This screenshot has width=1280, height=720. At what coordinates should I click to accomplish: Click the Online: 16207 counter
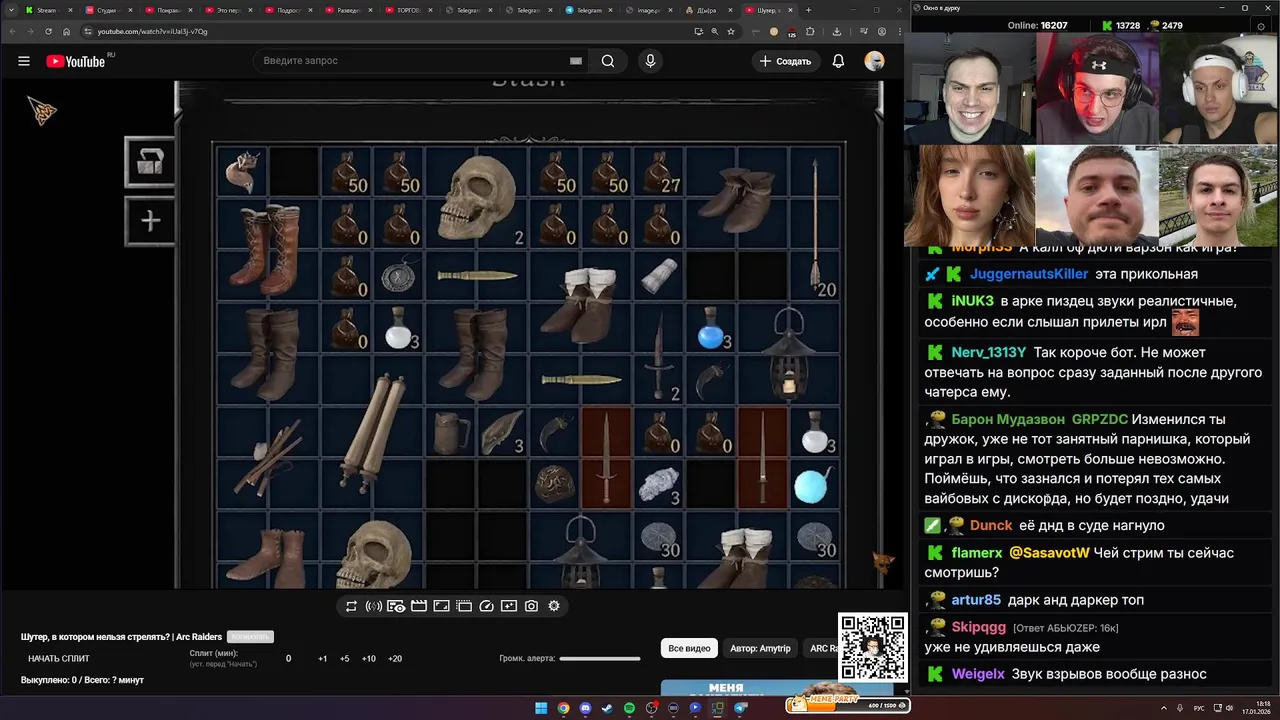coord(1037,25)
